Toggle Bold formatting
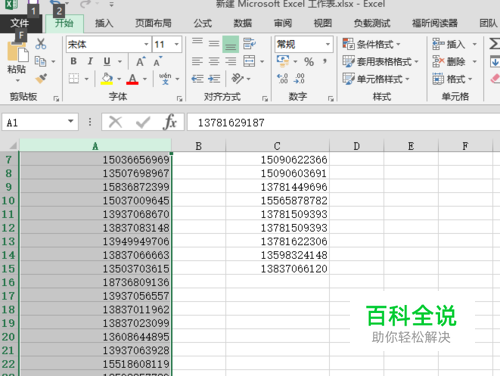Viewport: 500px width, 376px height. (x=73, y=61)
